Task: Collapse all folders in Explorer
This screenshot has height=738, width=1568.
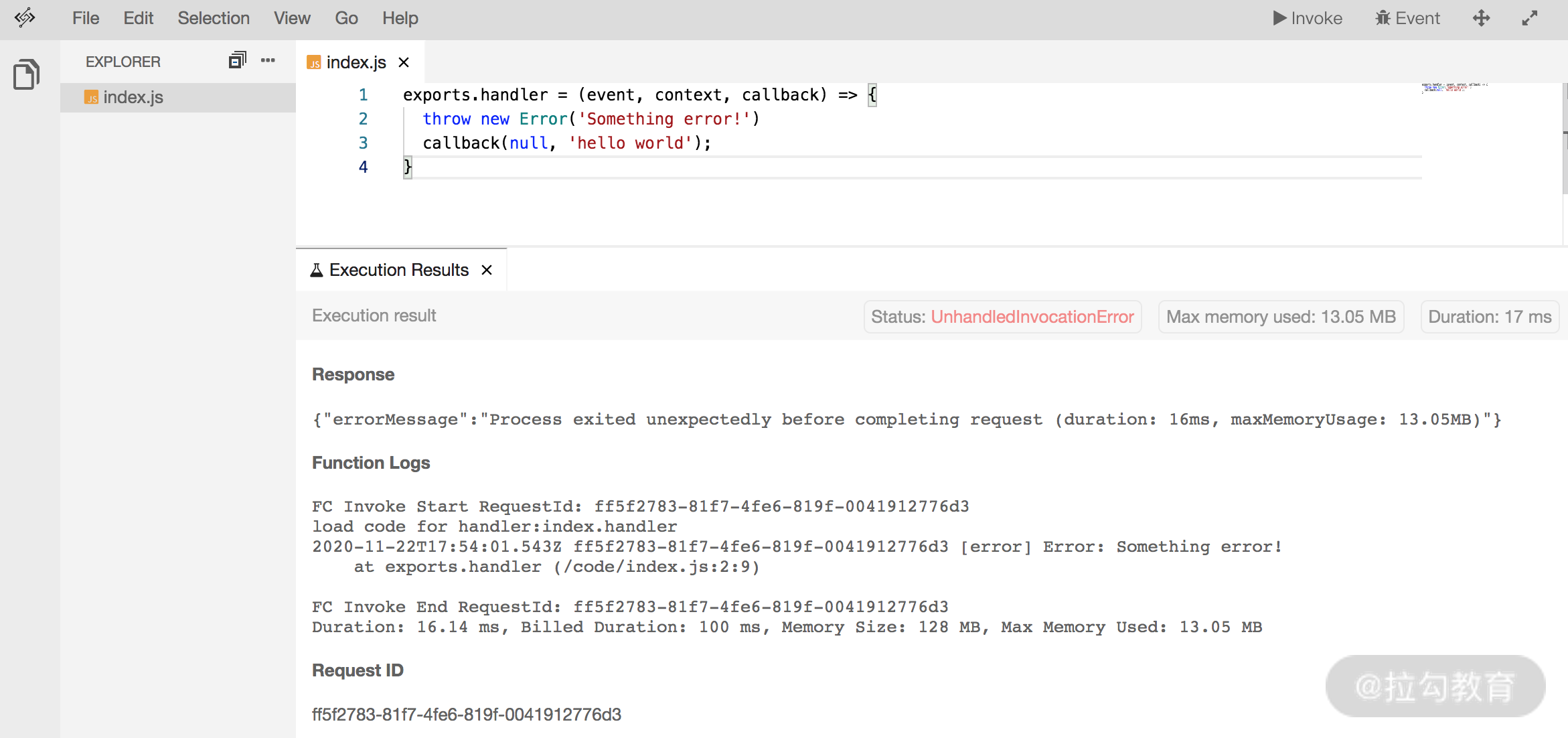Action: tap(238, 60)
